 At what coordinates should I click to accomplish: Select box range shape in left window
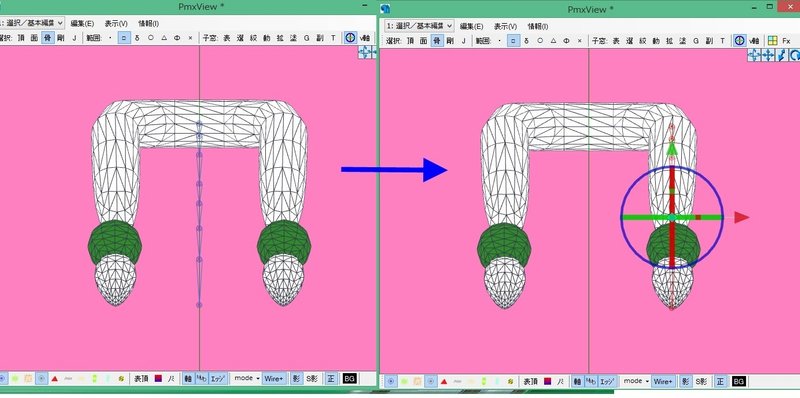[x=124, y=38]
